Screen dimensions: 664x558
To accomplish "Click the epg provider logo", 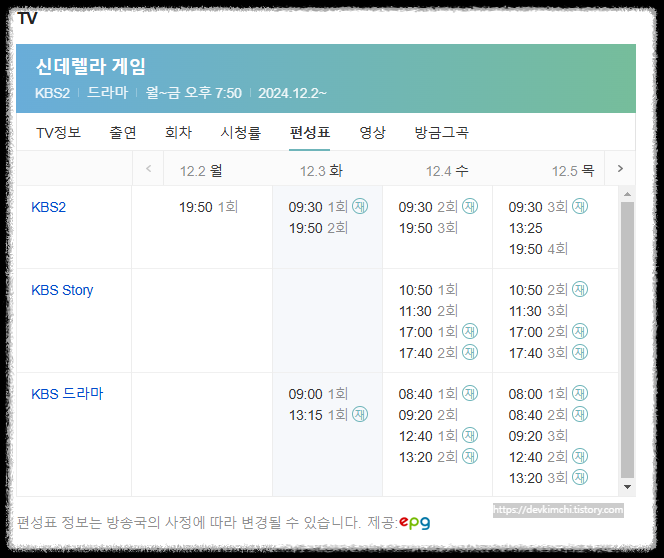I will [415, 522].
